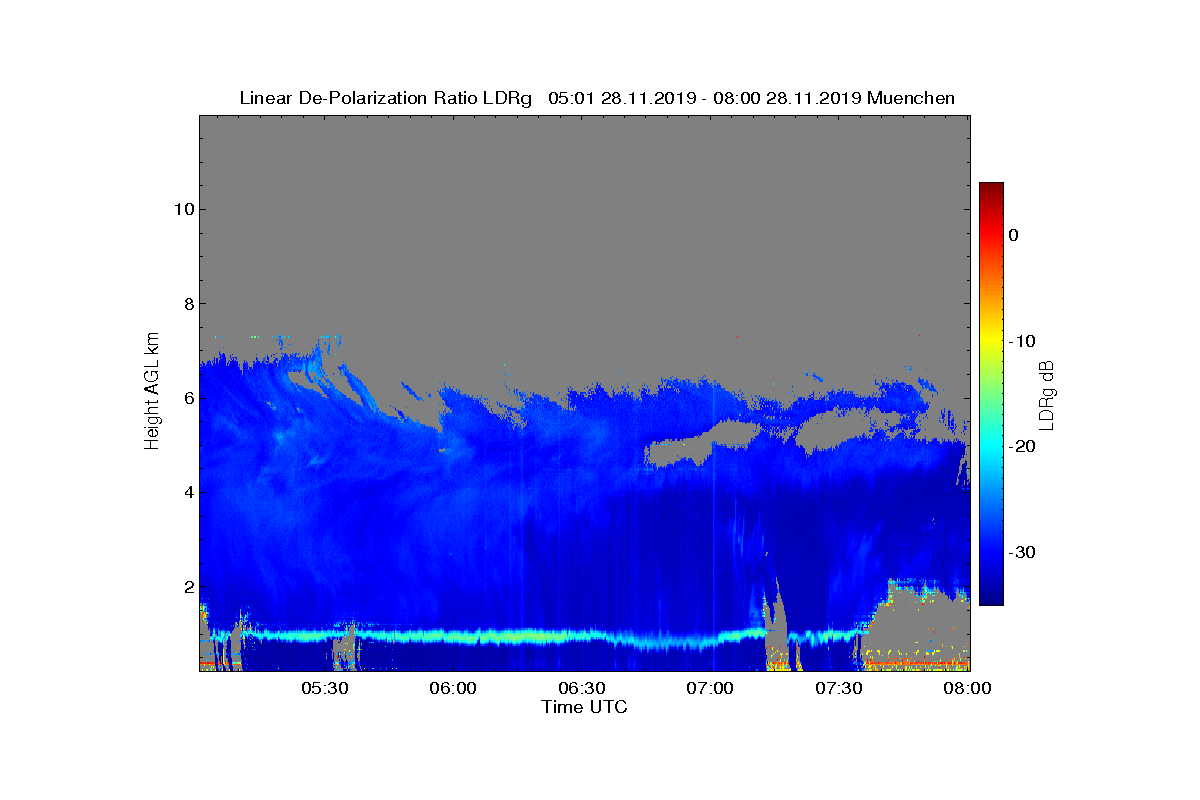Click the 06:00 time tick label
This screenshot has height=800, width=1200.
[453, 688]
